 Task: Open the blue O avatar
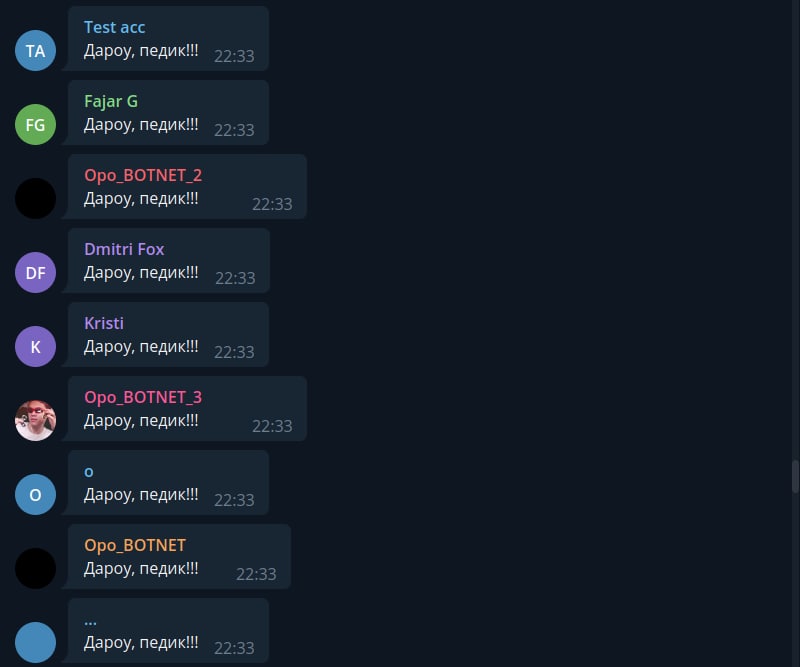[35, 495]
